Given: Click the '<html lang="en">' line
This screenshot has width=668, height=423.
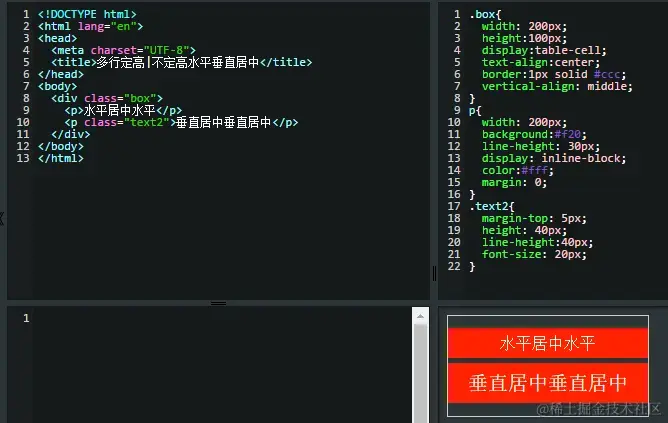Looking at the screenshot, I should [90, 26].
